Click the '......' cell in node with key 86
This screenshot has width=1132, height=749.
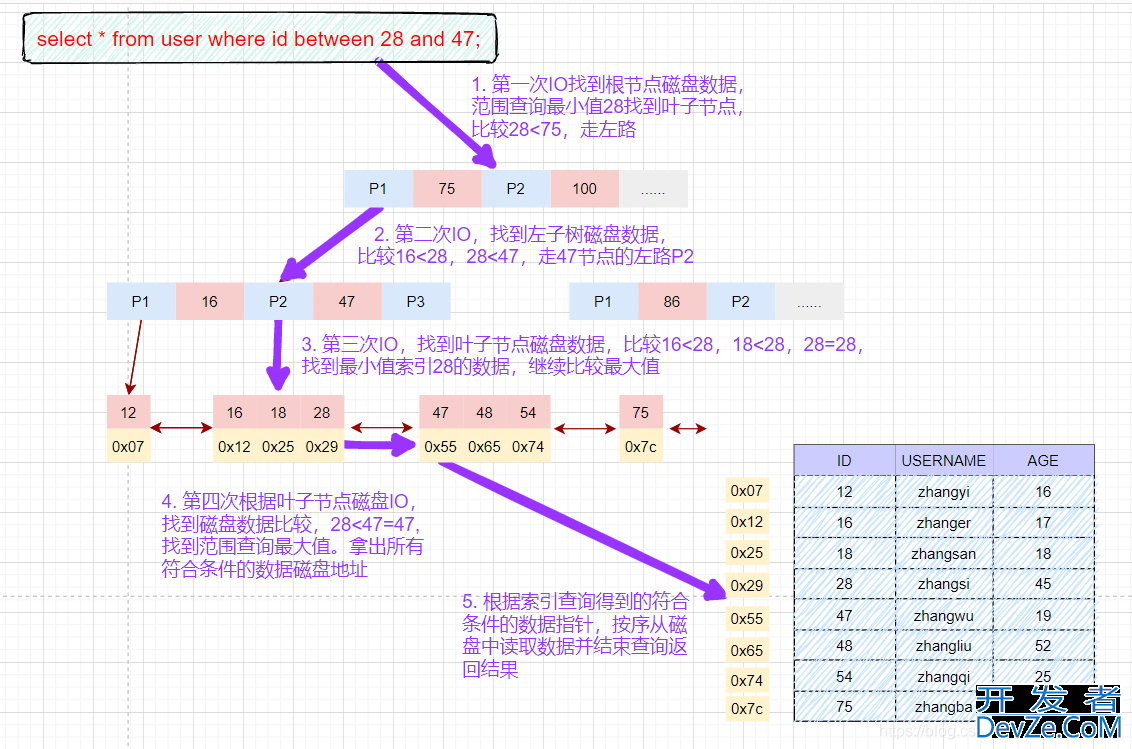pos(809,301)
